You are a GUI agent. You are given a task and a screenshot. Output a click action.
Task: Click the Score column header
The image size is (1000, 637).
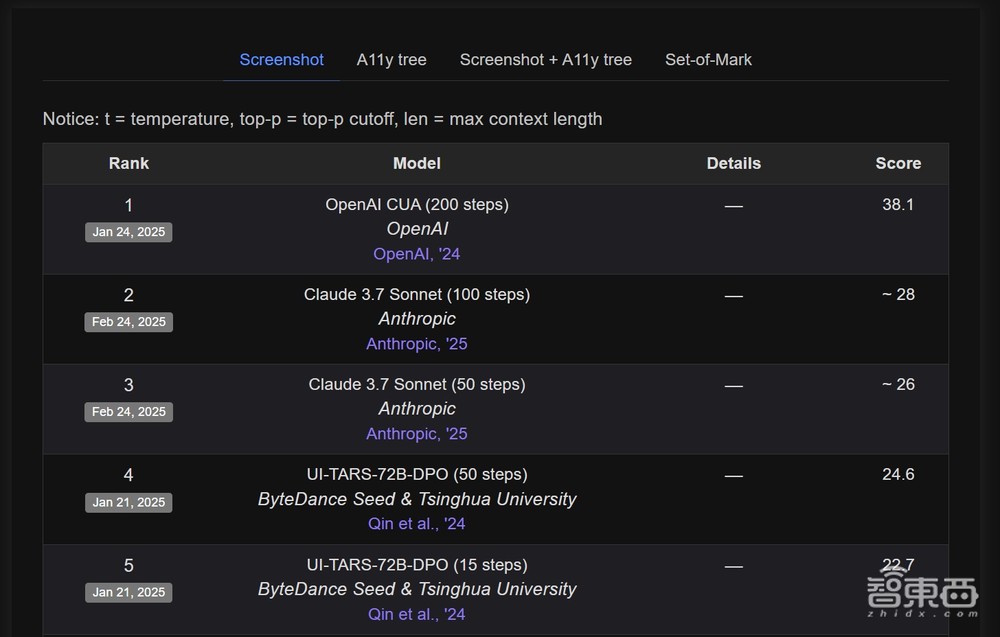898,163
